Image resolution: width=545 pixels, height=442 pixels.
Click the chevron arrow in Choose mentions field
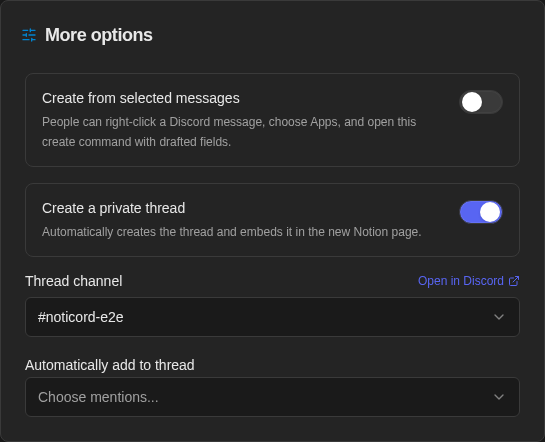coord(499,397)
